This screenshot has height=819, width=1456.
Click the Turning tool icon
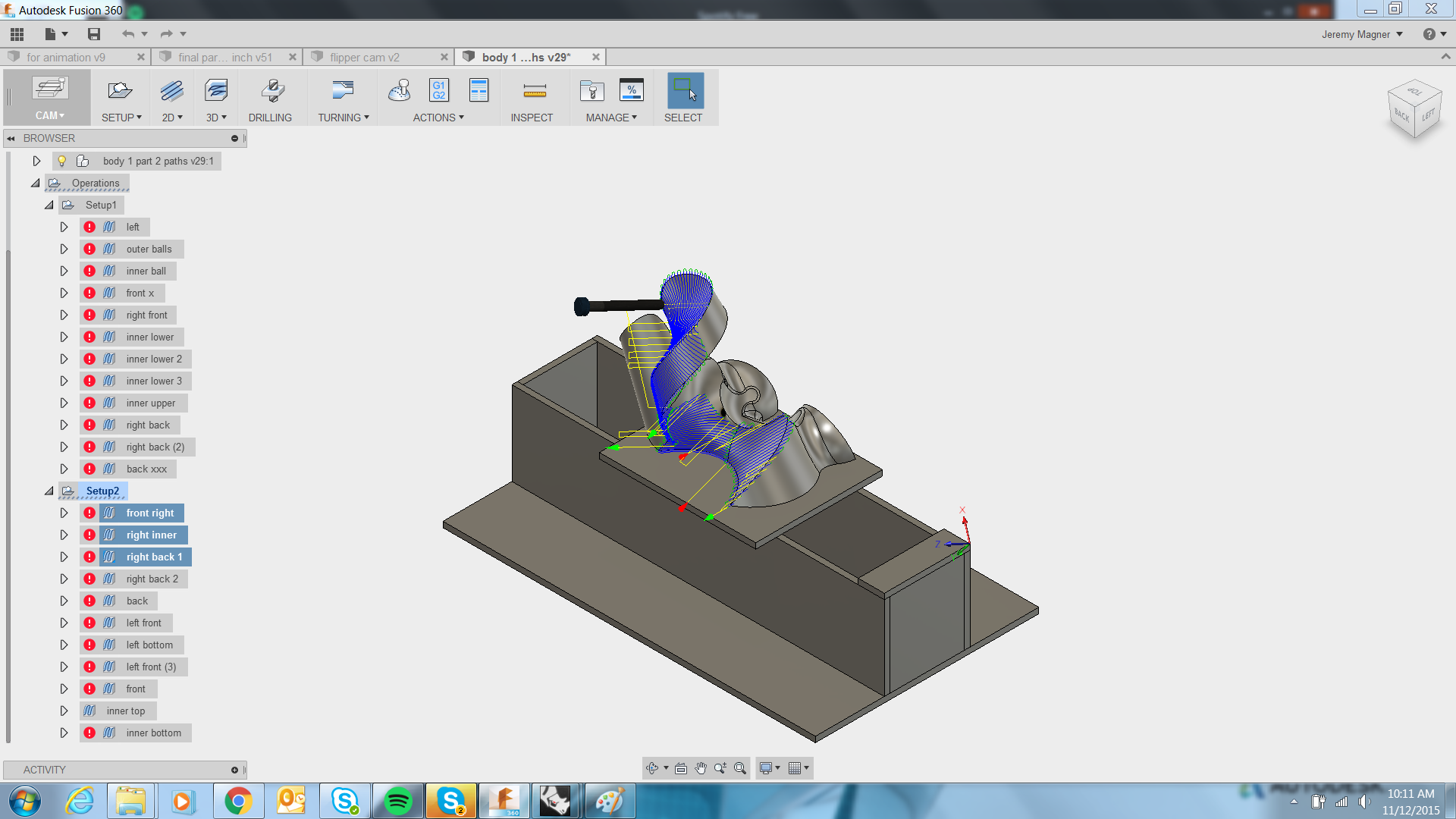[x=343, y=91]
